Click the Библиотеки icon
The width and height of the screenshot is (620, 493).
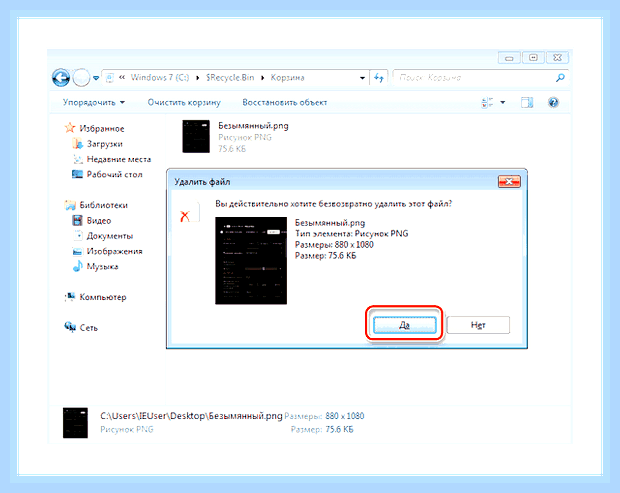(x=70, y=204)
